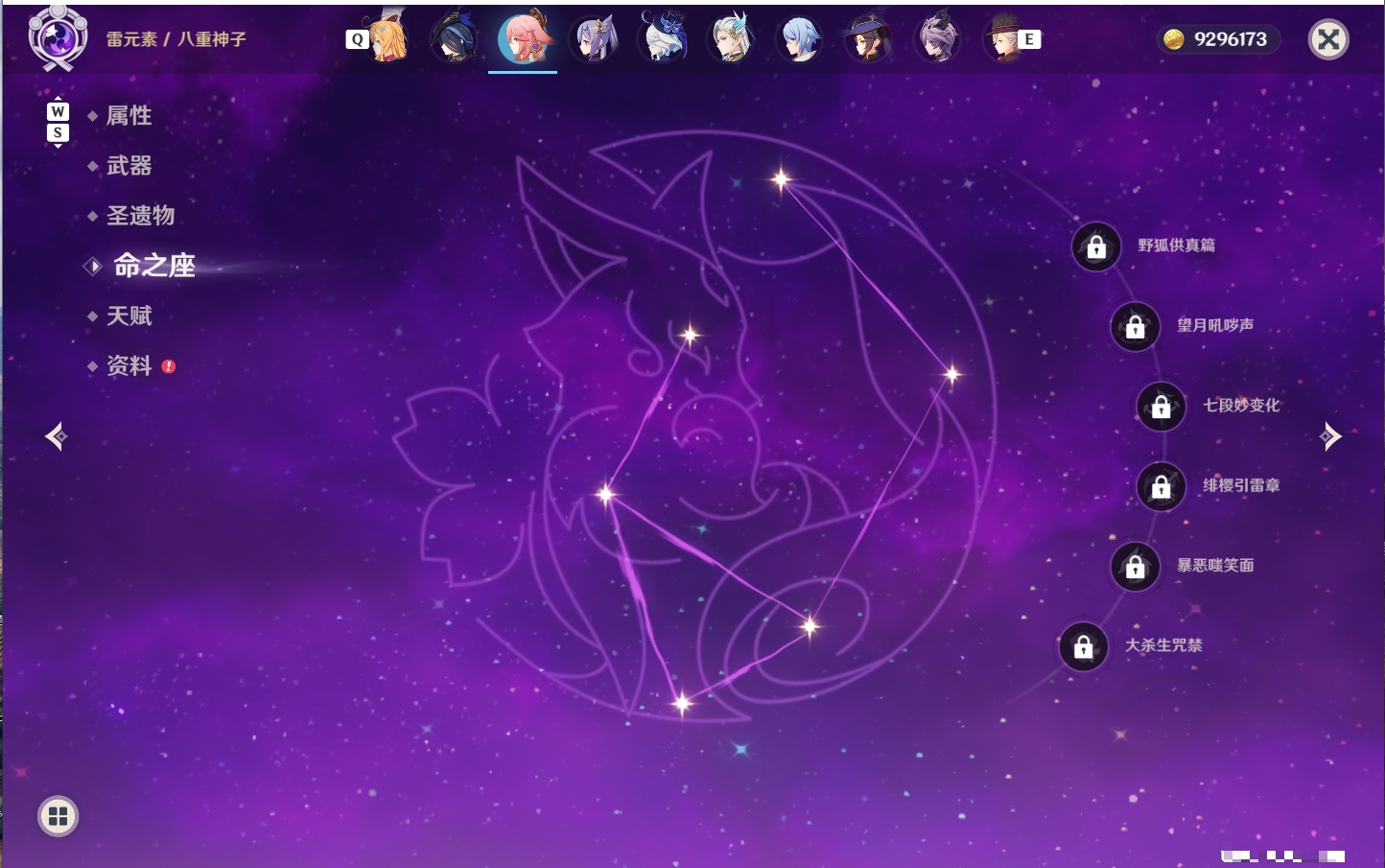Click the Electro element emblem
Screen dimensions: 1385x868
pyautogui.click(x=58, y=38)
